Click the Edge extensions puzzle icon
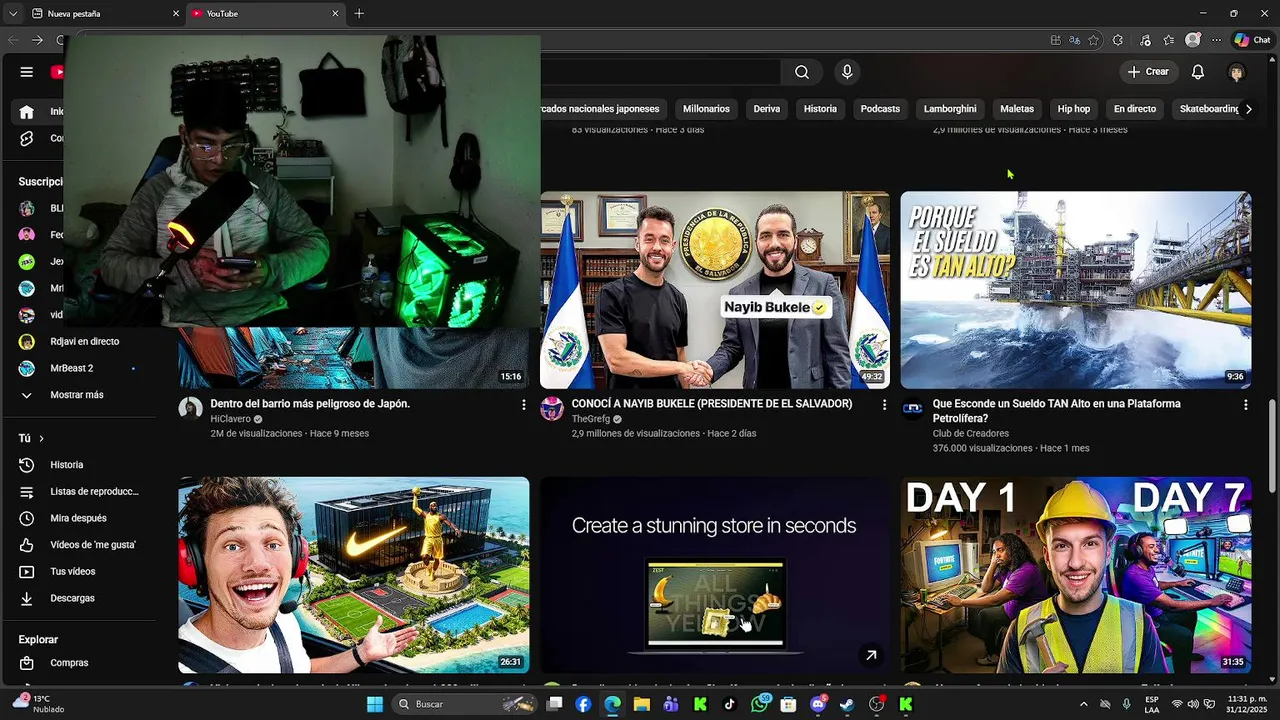 tap(1118, 40)
